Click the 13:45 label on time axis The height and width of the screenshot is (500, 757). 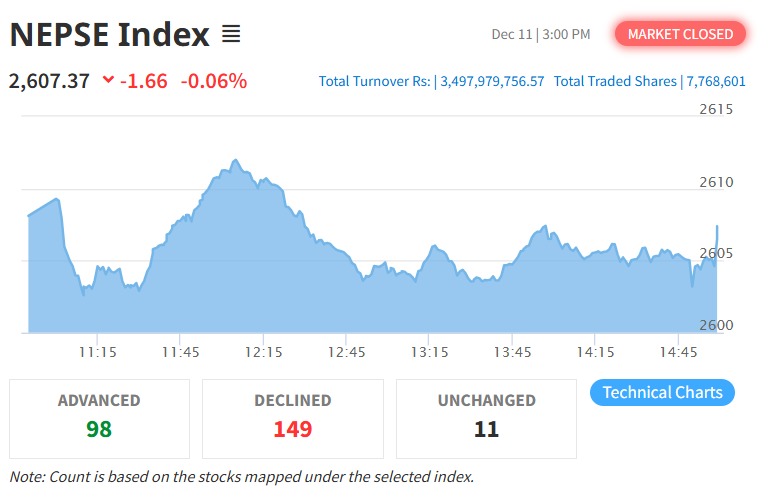click(513, 352)
